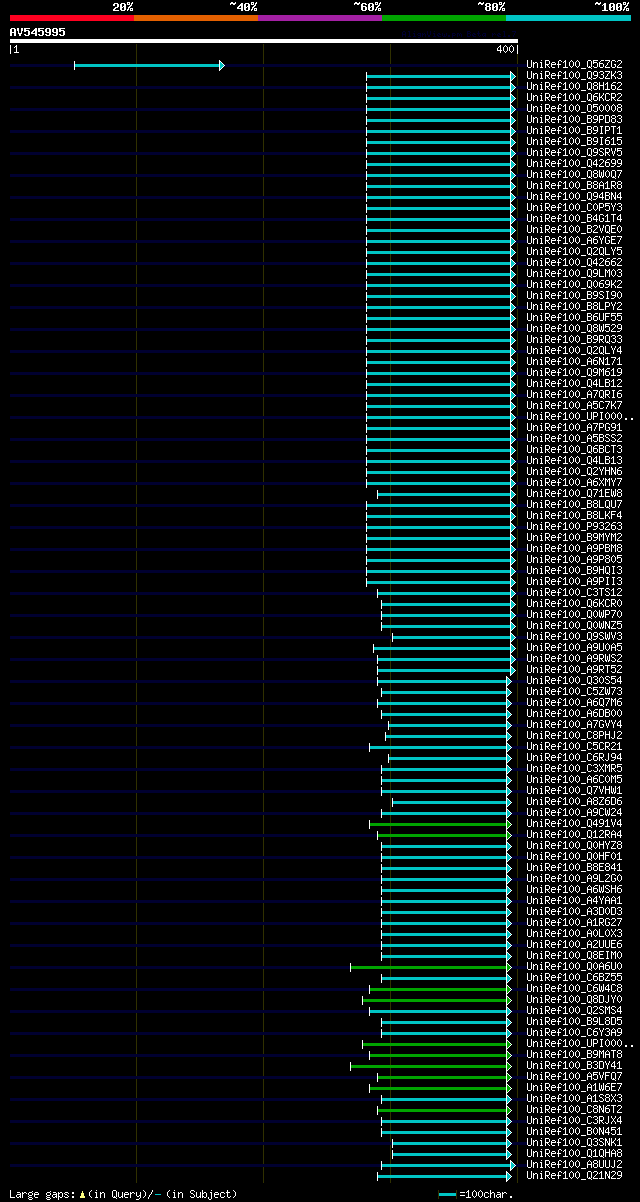The height and width of the screenshot is (1202, 640).
Task: Open hit UniRef100_Q93ZK3
Action: (x=574, y=76)
